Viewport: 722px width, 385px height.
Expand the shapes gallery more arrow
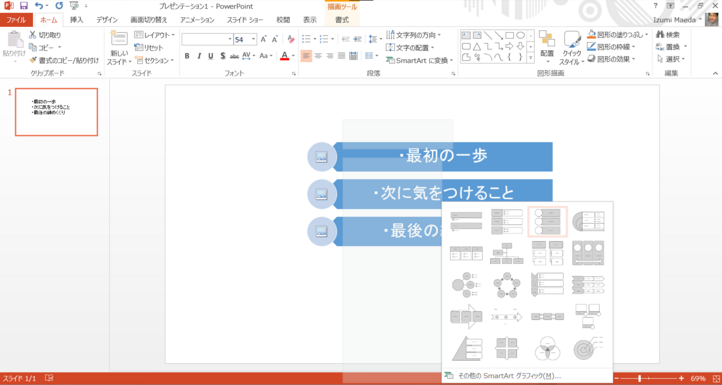click(x=530, y=58)
